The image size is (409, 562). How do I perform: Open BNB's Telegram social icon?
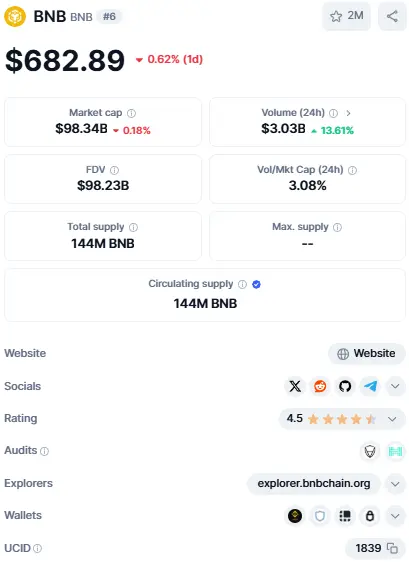370,386
